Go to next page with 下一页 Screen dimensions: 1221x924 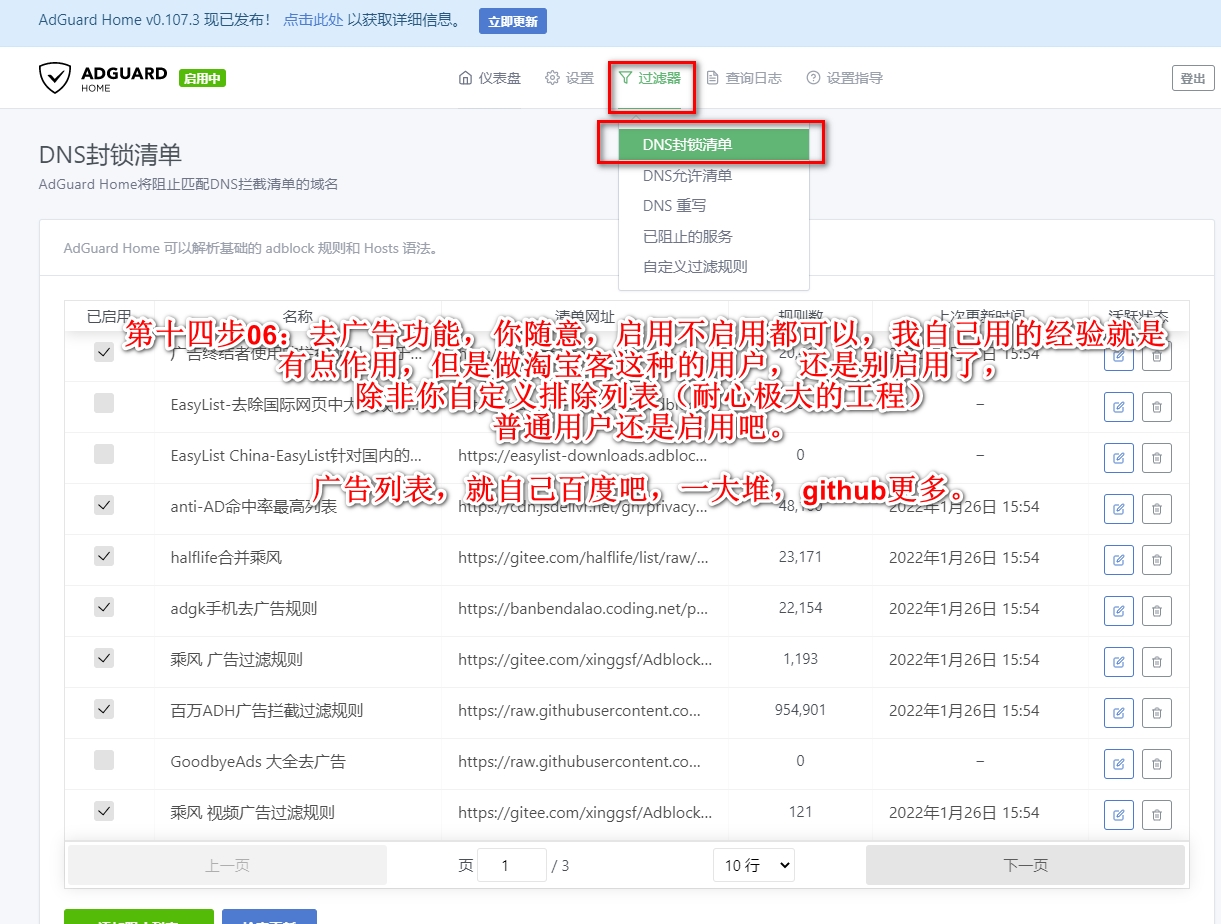click(x=1025, y=865)
